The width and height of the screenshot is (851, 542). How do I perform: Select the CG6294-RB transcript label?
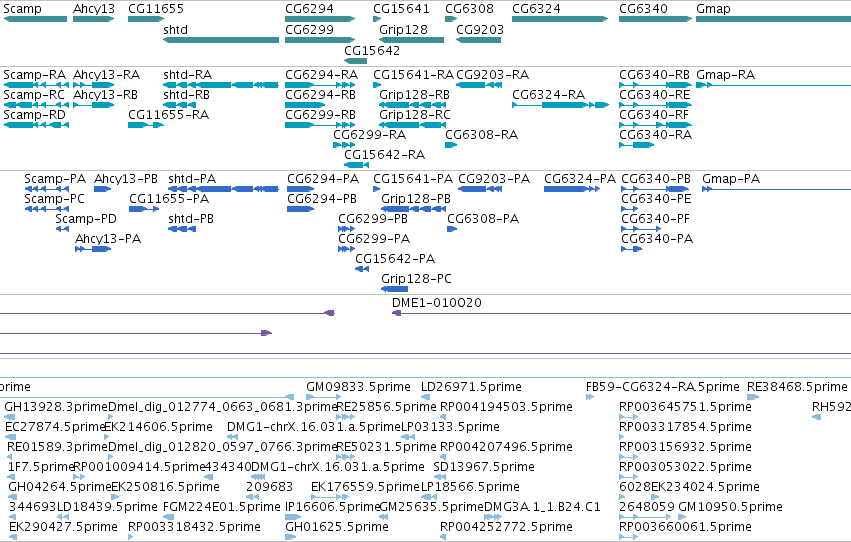coord(320,95)
